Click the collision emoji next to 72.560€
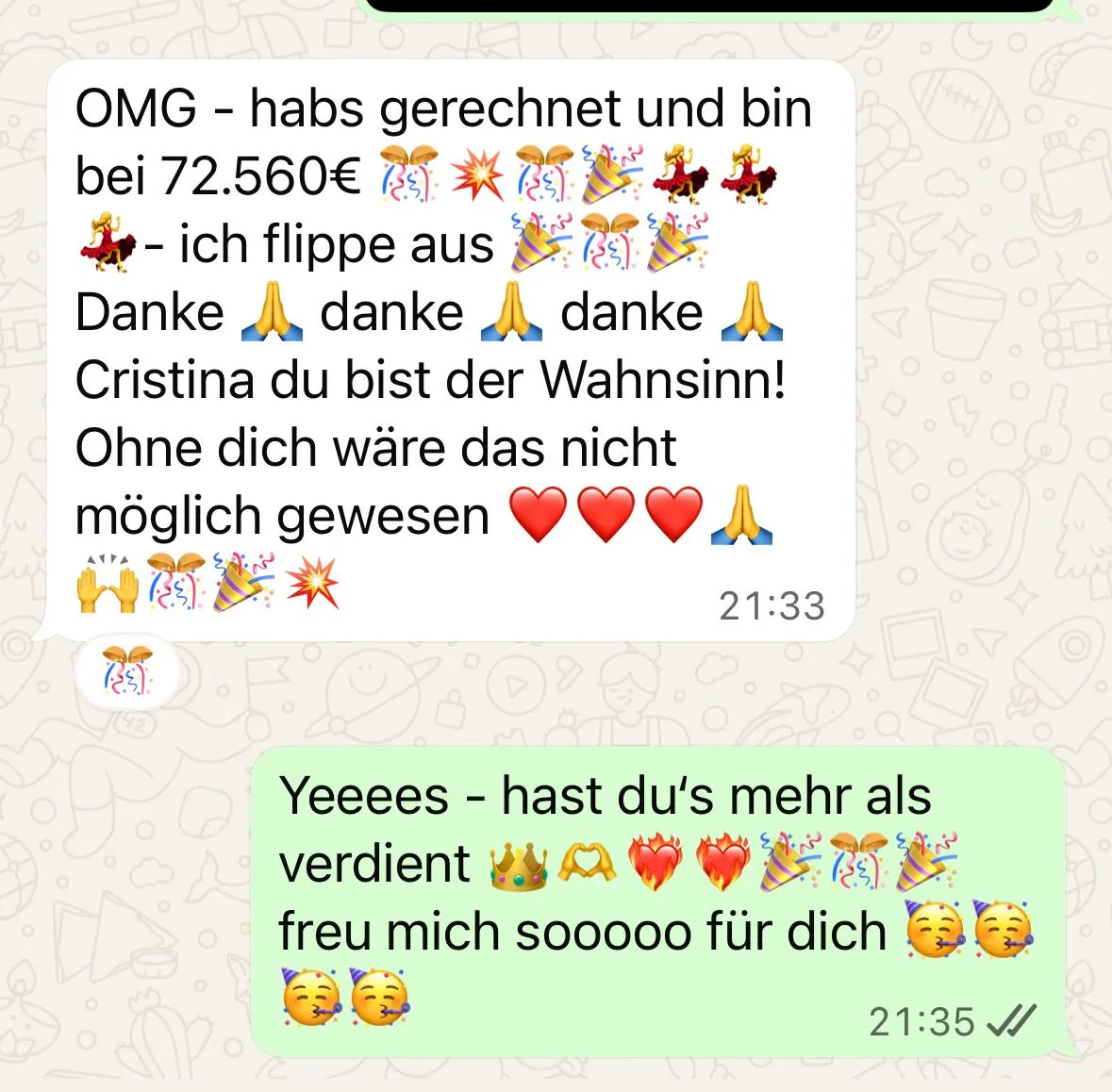Image resolution: width=1112 pixels, height=1092 pixels. (477, 174)
